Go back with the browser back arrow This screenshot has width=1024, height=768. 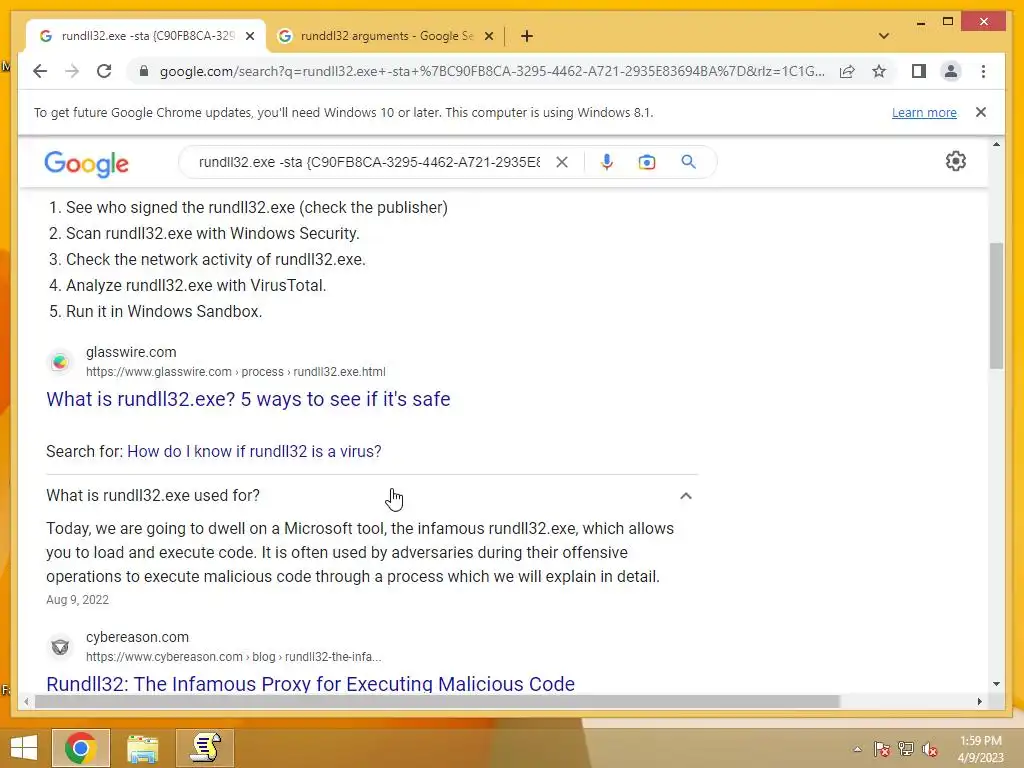pyautogui.click(x=40, y=71)
